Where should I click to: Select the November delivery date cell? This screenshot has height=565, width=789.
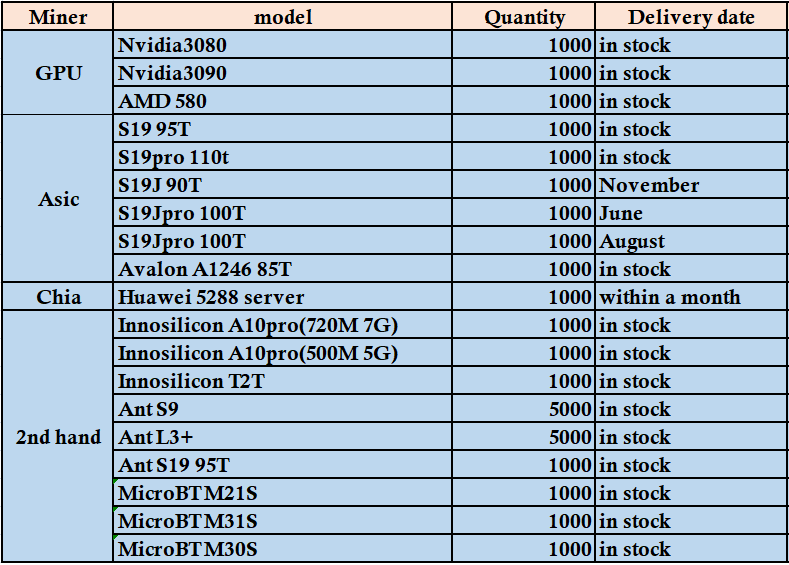tap(691, 185)
